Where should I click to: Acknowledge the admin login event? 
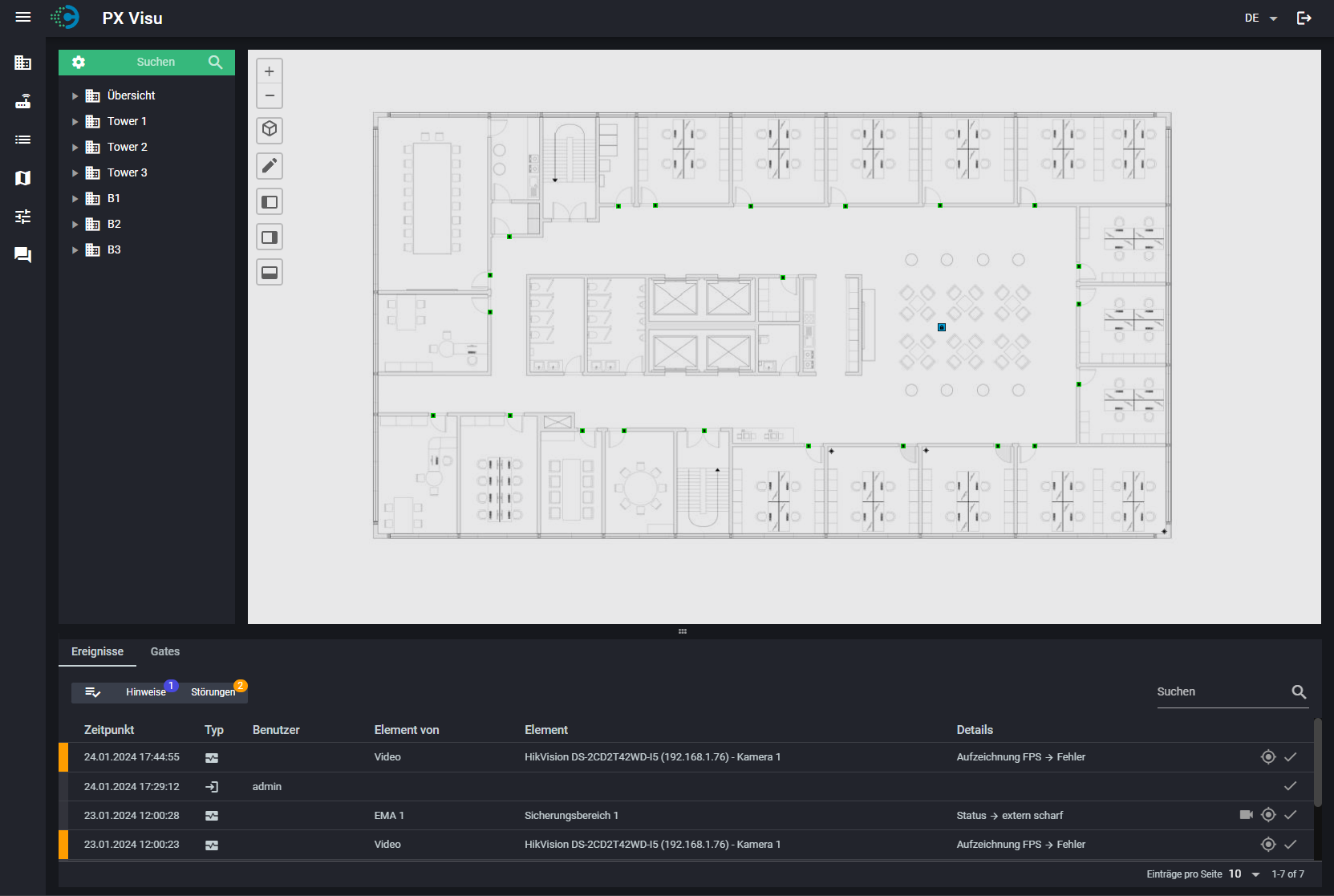tap(1291, 786)
